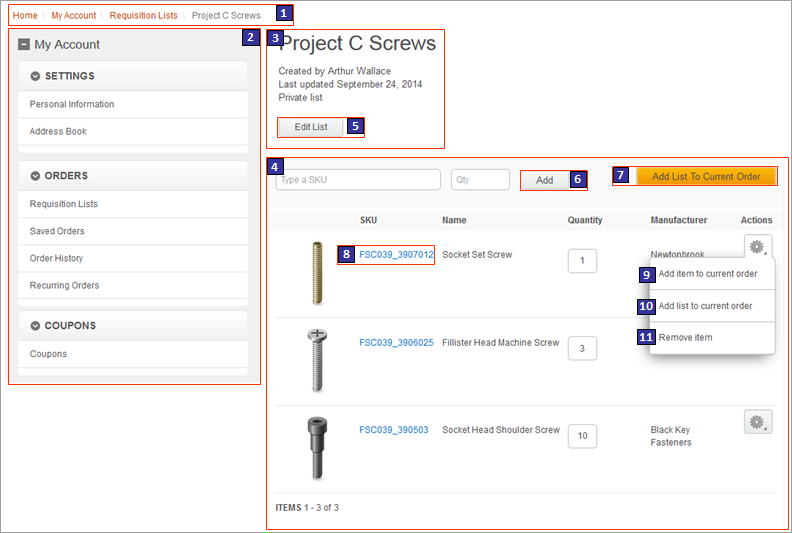Open Requisition Lists in sidebar

(133, 204)
